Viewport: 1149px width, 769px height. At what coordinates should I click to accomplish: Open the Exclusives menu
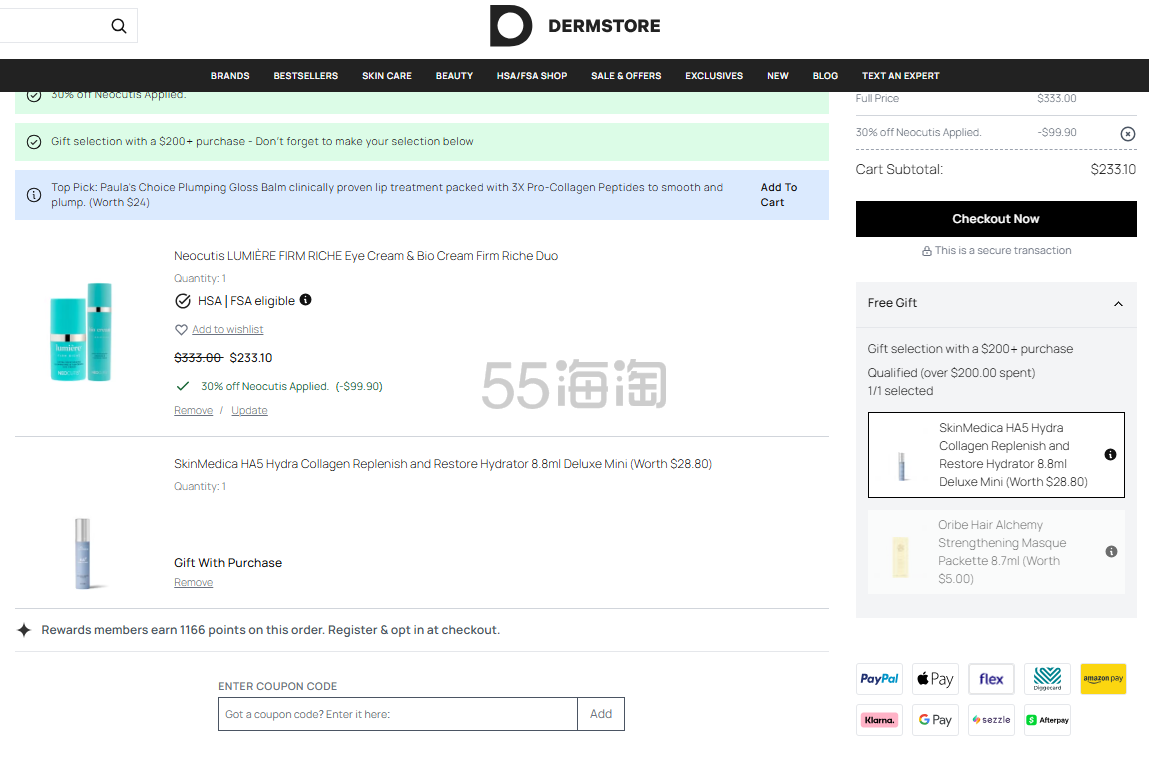(x=714, y=76)
